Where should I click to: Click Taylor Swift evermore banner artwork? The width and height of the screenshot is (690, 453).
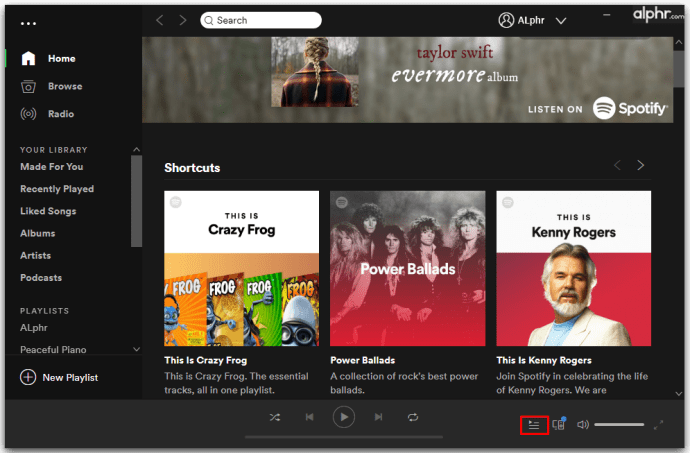click(315, 72)
